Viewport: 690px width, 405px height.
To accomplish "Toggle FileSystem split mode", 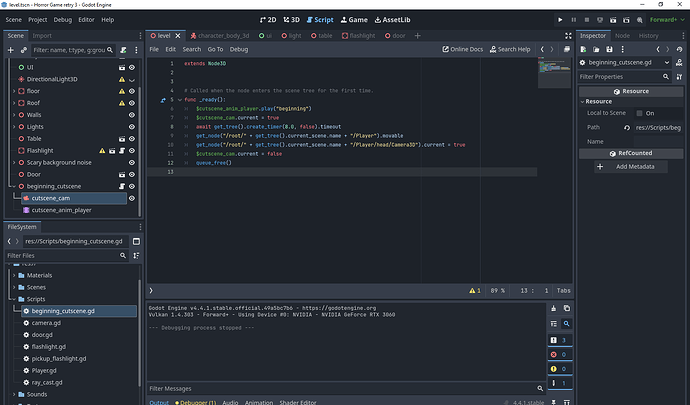I will [136, 241].
